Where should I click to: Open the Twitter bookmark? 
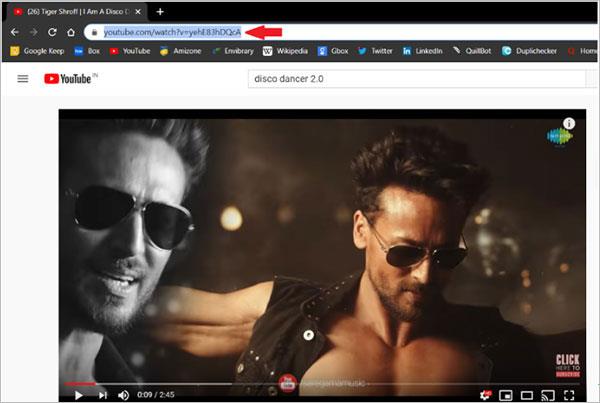tap(375, 51)
